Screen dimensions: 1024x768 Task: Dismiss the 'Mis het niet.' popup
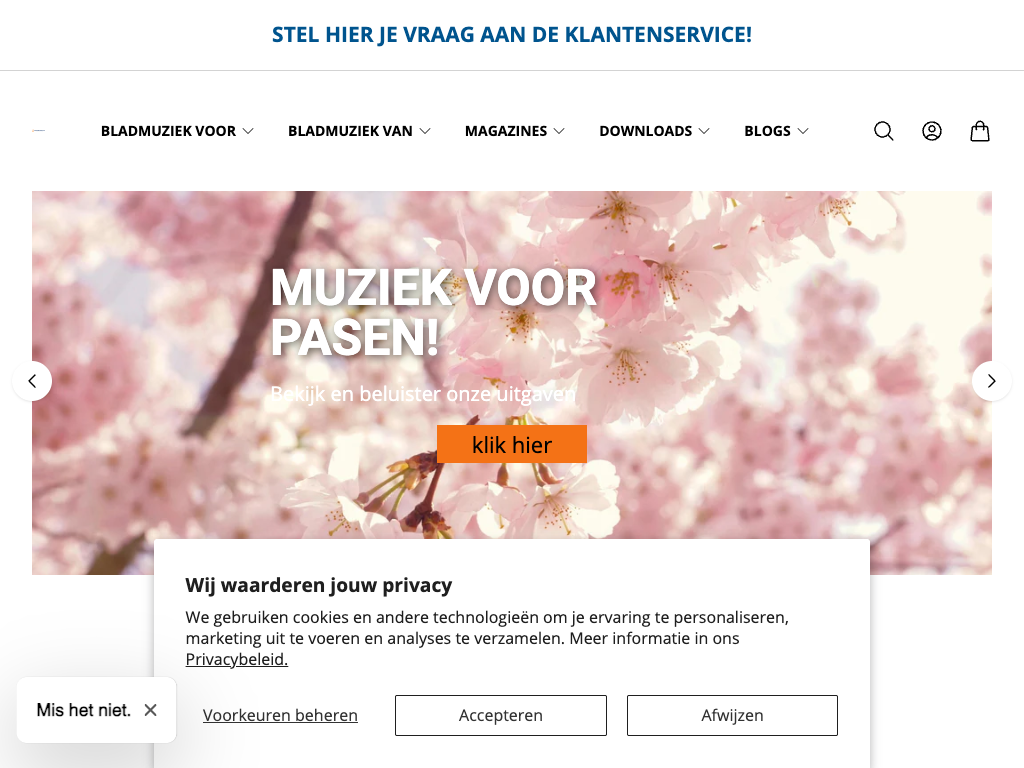click(x=150, y=710)
